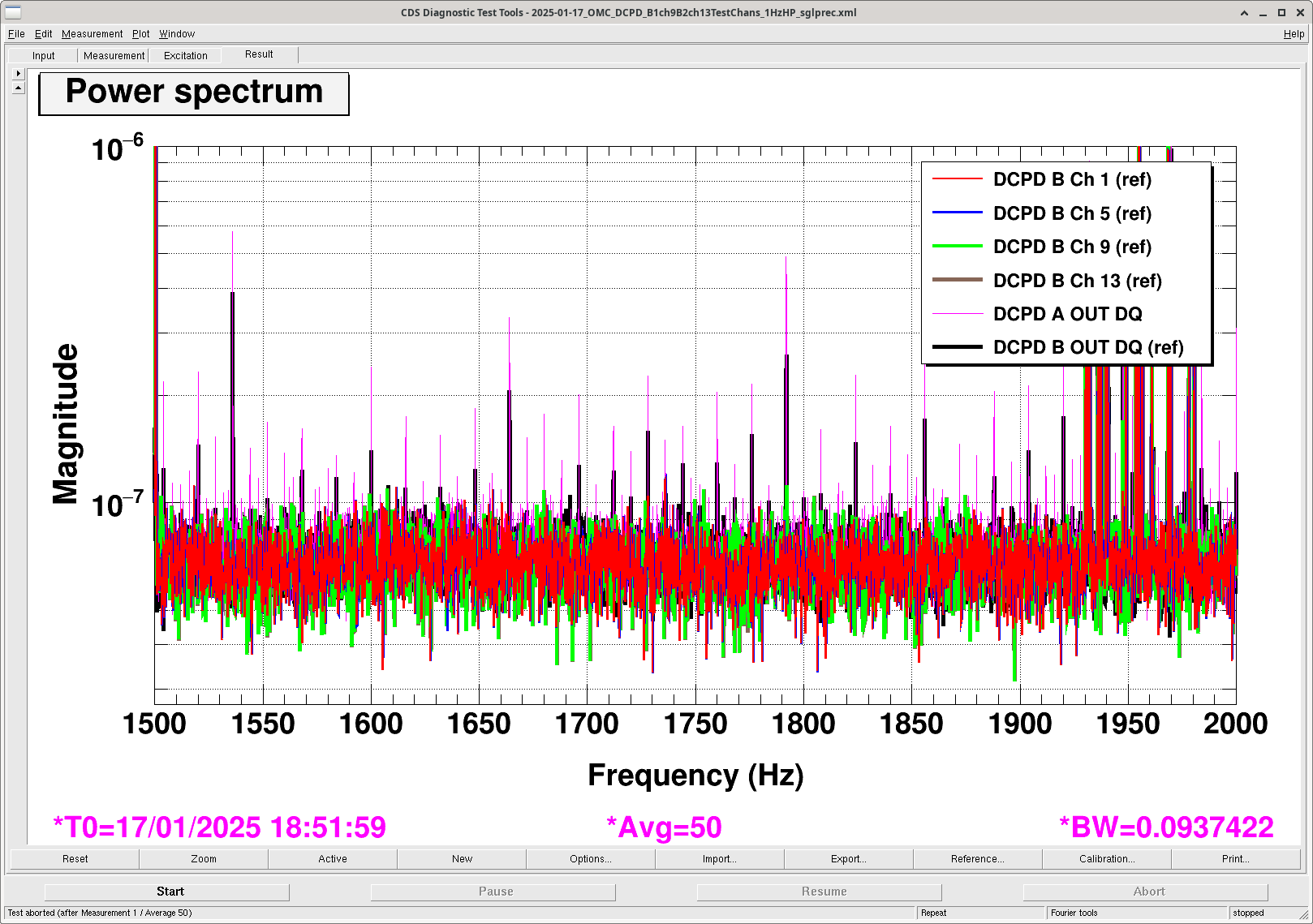Click the New plot button
Screen dimensions: 1313x924
[462, 859]
